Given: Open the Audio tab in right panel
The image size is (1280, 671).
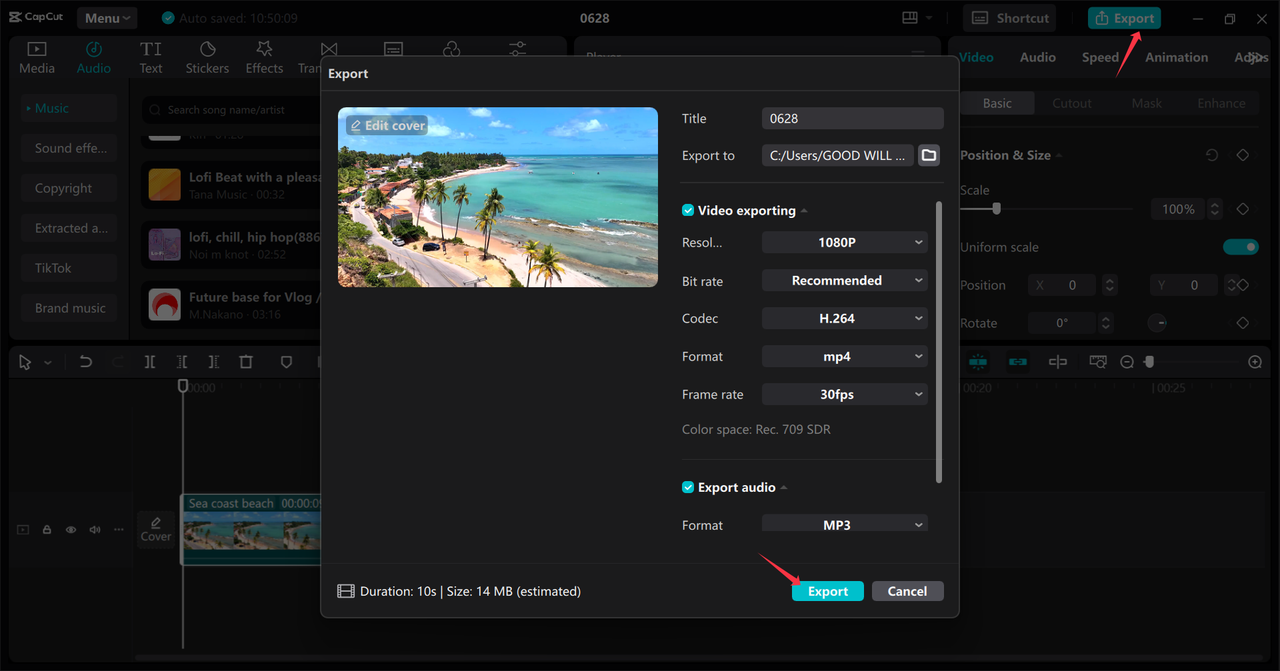Looking at the screenshot, I should tap(1038, 57).
